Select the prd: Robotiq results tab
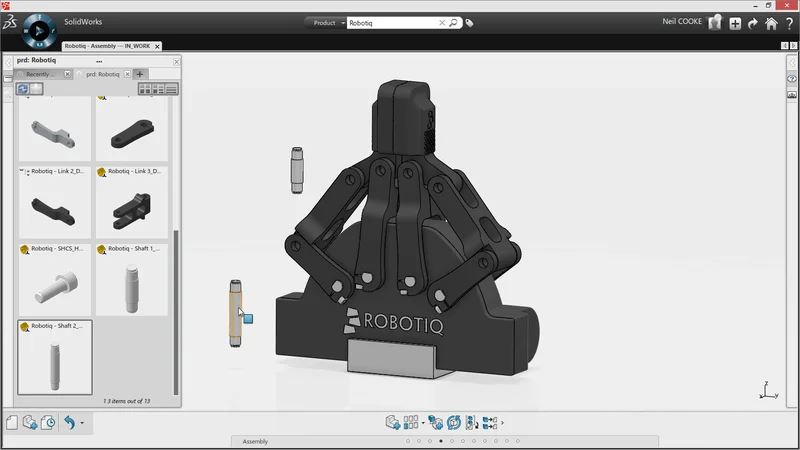800x450 pixels. 102,74
